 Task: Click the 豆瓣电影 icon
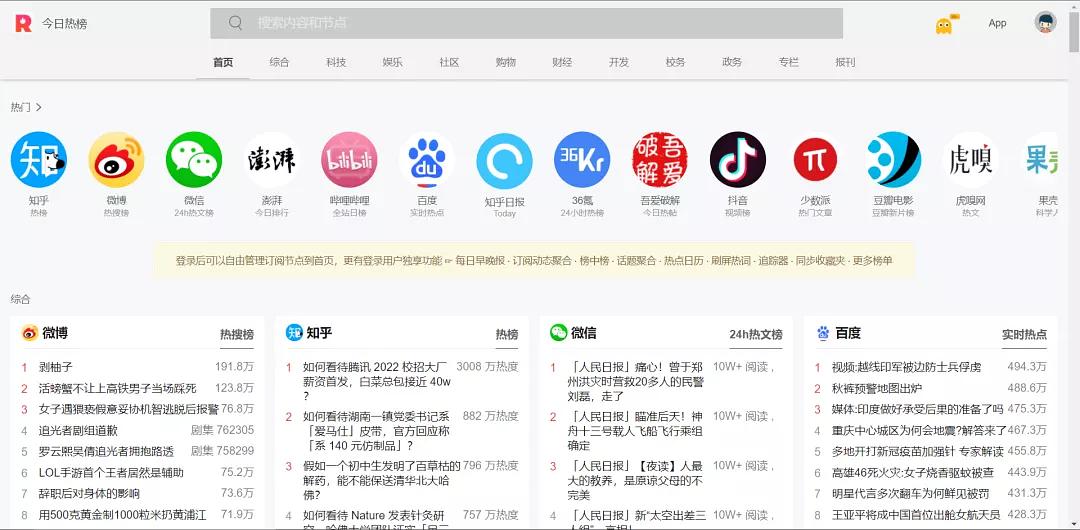[893, 160]
